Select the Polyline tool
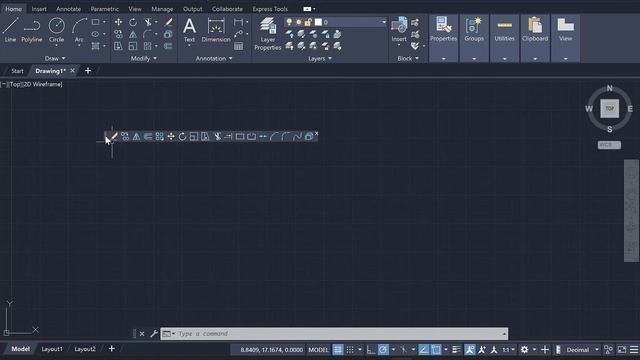 click(31, 30)
